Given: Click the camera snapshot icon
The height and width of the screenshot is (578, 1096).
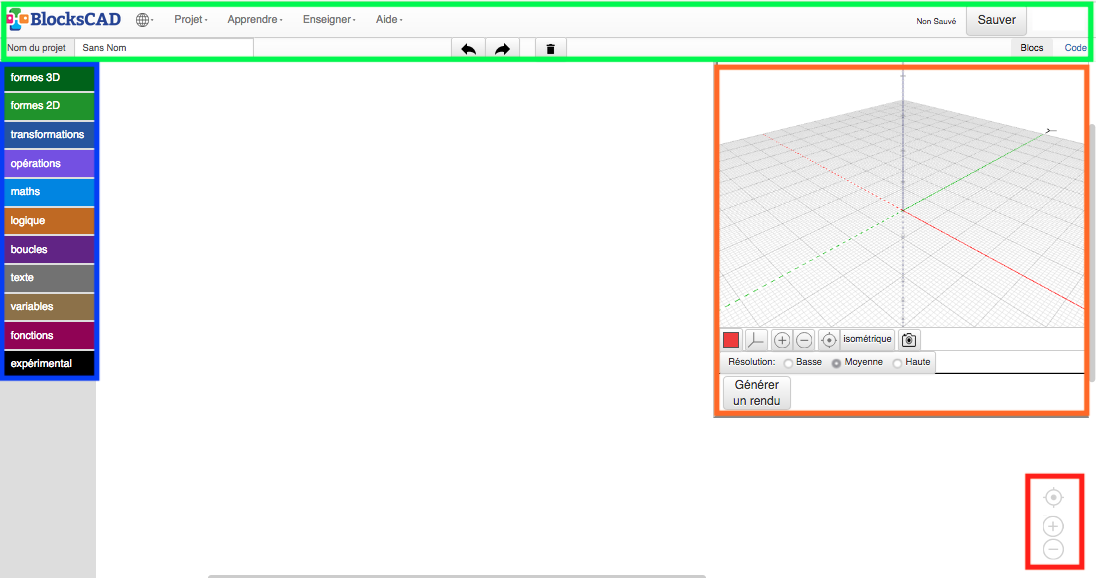Looking at the screenshot, I should 909,340.
